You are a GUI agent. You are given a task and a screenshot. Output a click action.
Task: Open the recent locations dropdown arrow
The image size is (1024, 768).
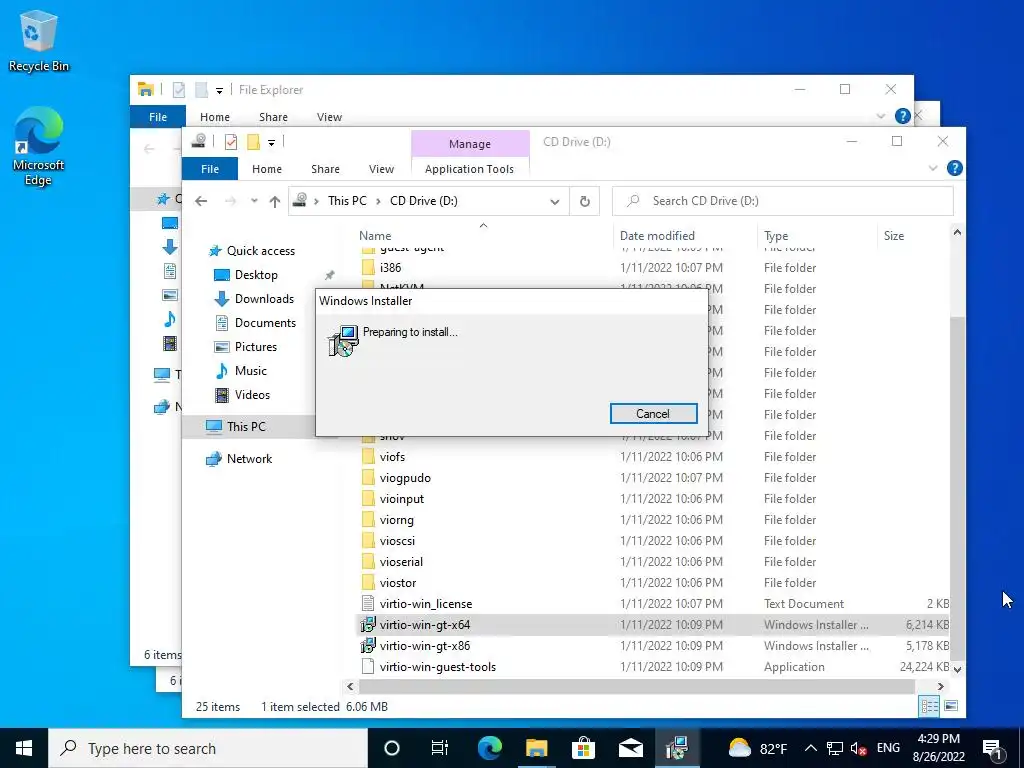[254, 201]
